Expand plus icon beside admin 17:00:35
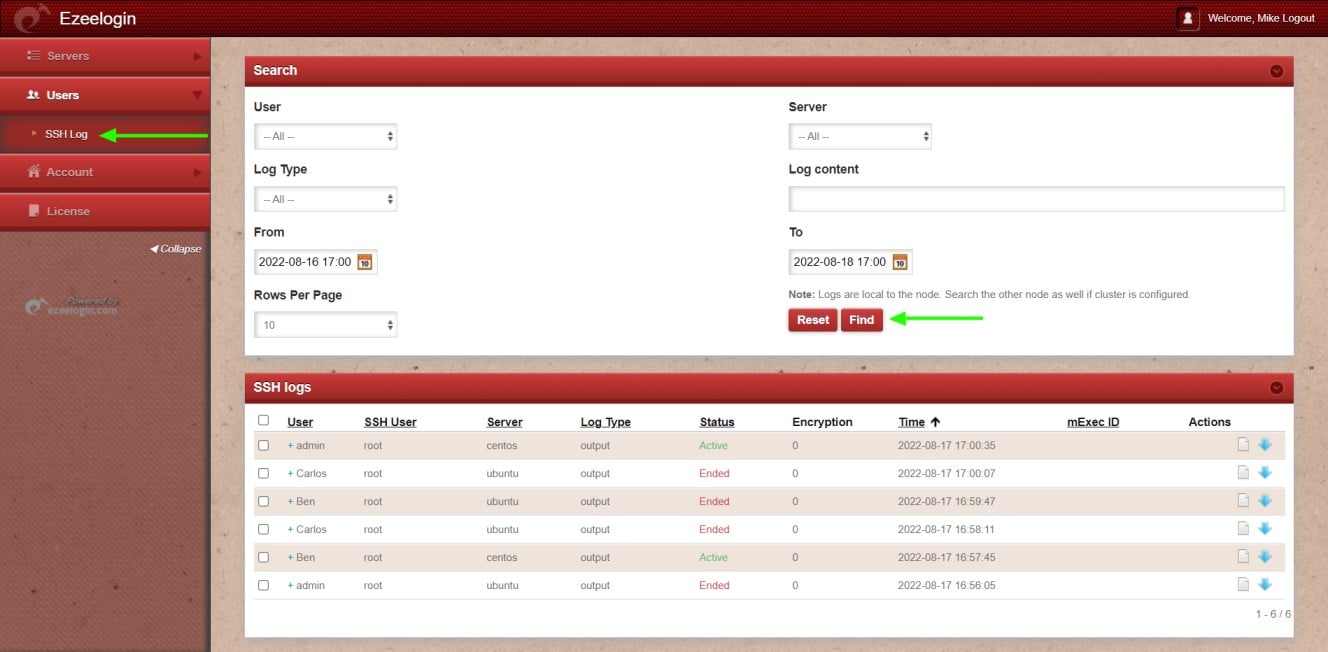The width and height of the screenshot is (1328, 652). click(290, 446)
